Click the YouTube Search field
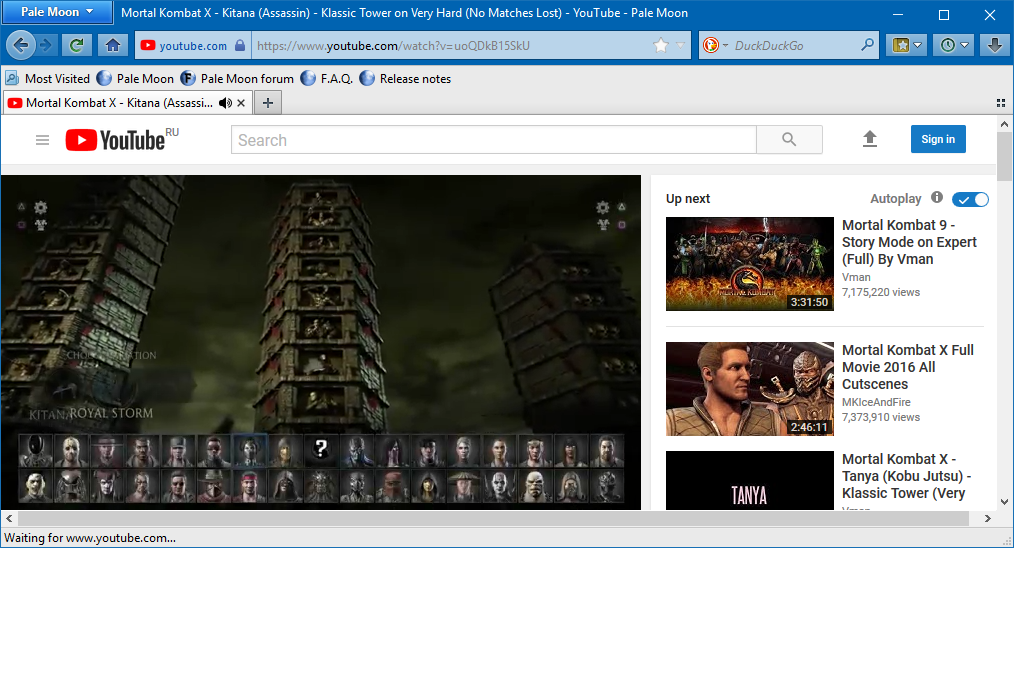 tap(493, 140)
